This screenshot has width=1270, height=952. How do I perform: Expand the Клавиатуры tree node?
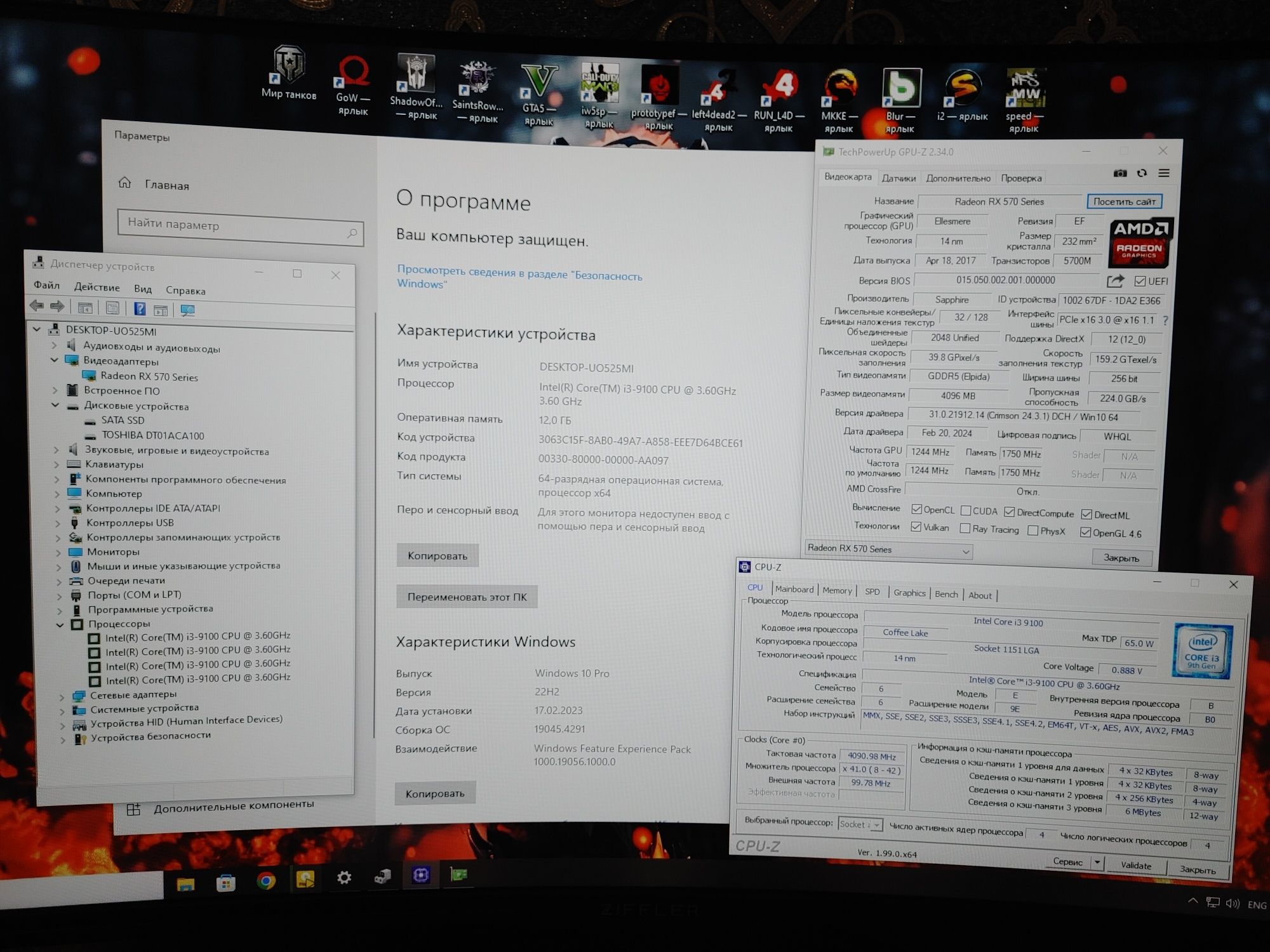coord(57,465)
